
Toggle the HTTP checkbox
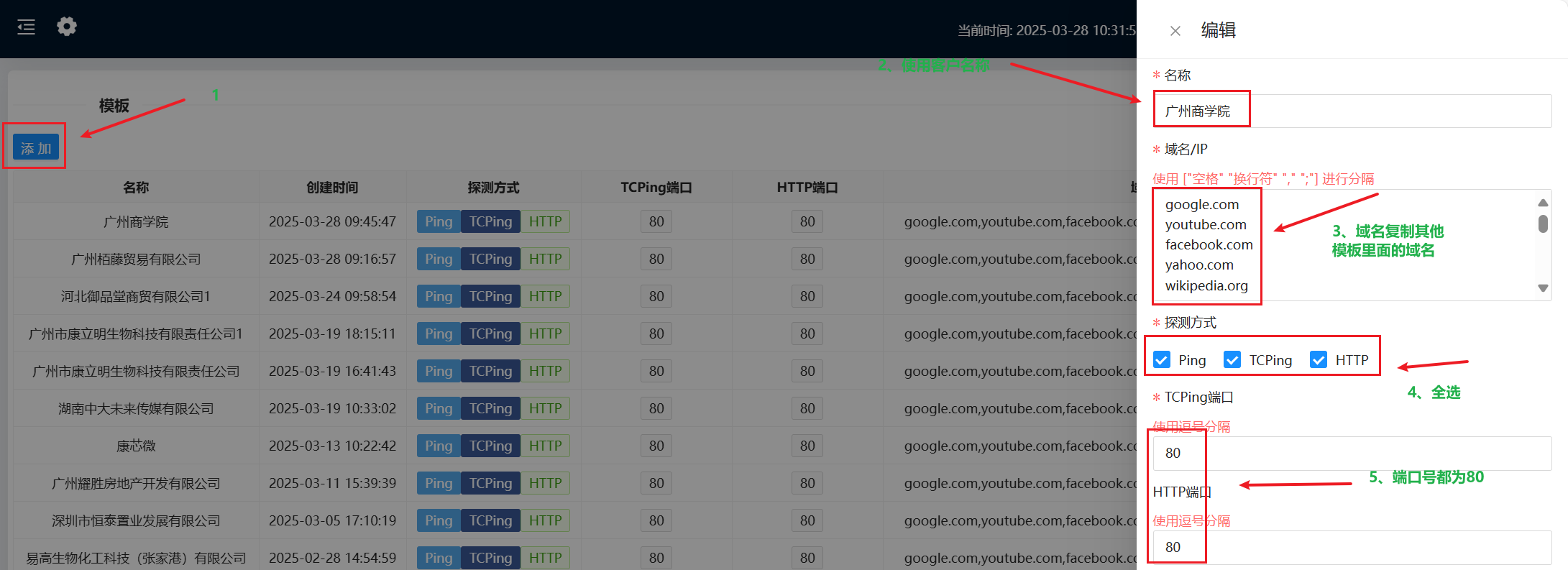coord(1318,359)
